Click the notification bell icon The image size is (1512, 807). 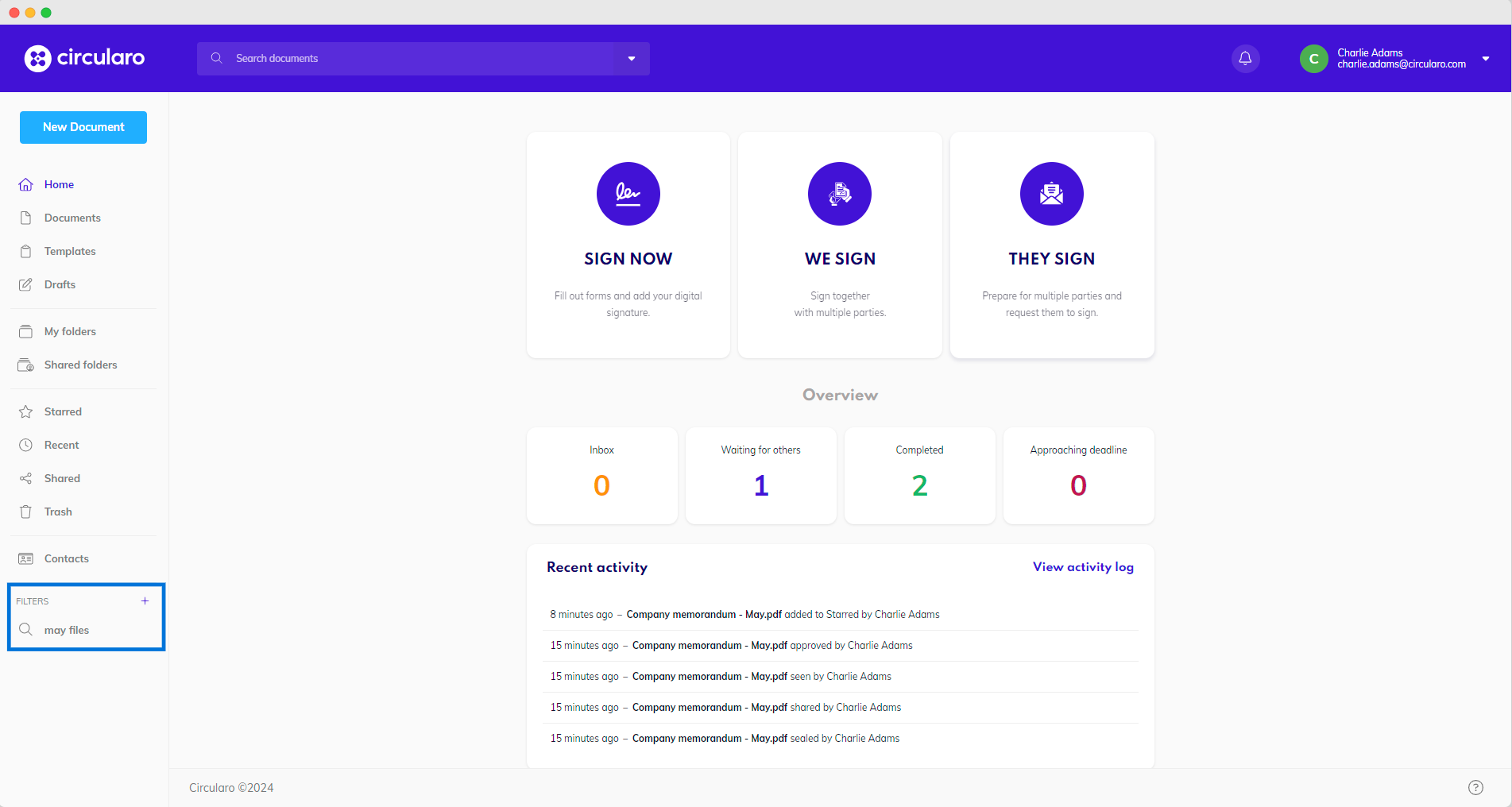click(1245, 59)
